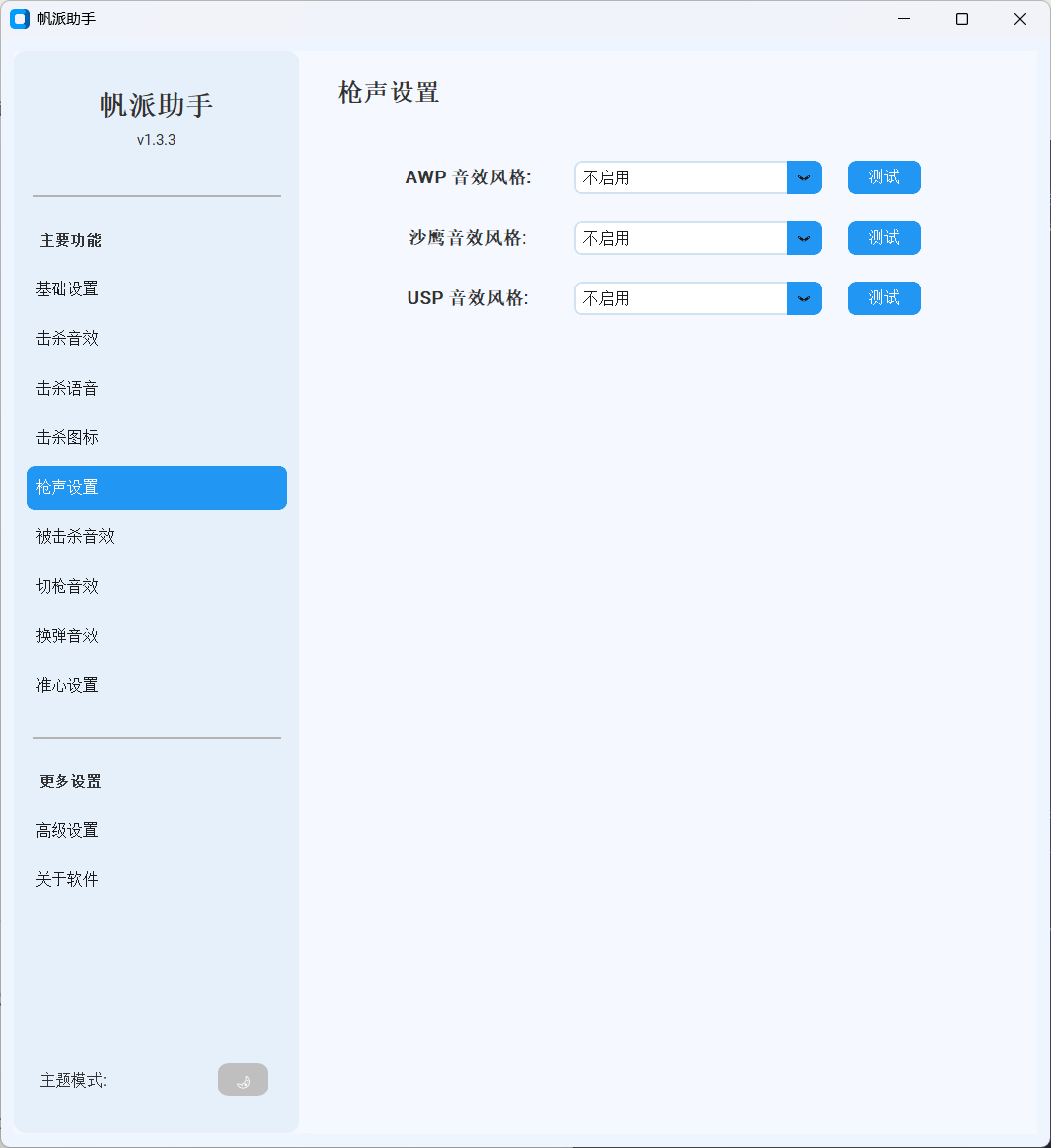1051x1148 pixels.
Task: Open the AWP 音效风格 dropdown
Action: tap(684, 177)
